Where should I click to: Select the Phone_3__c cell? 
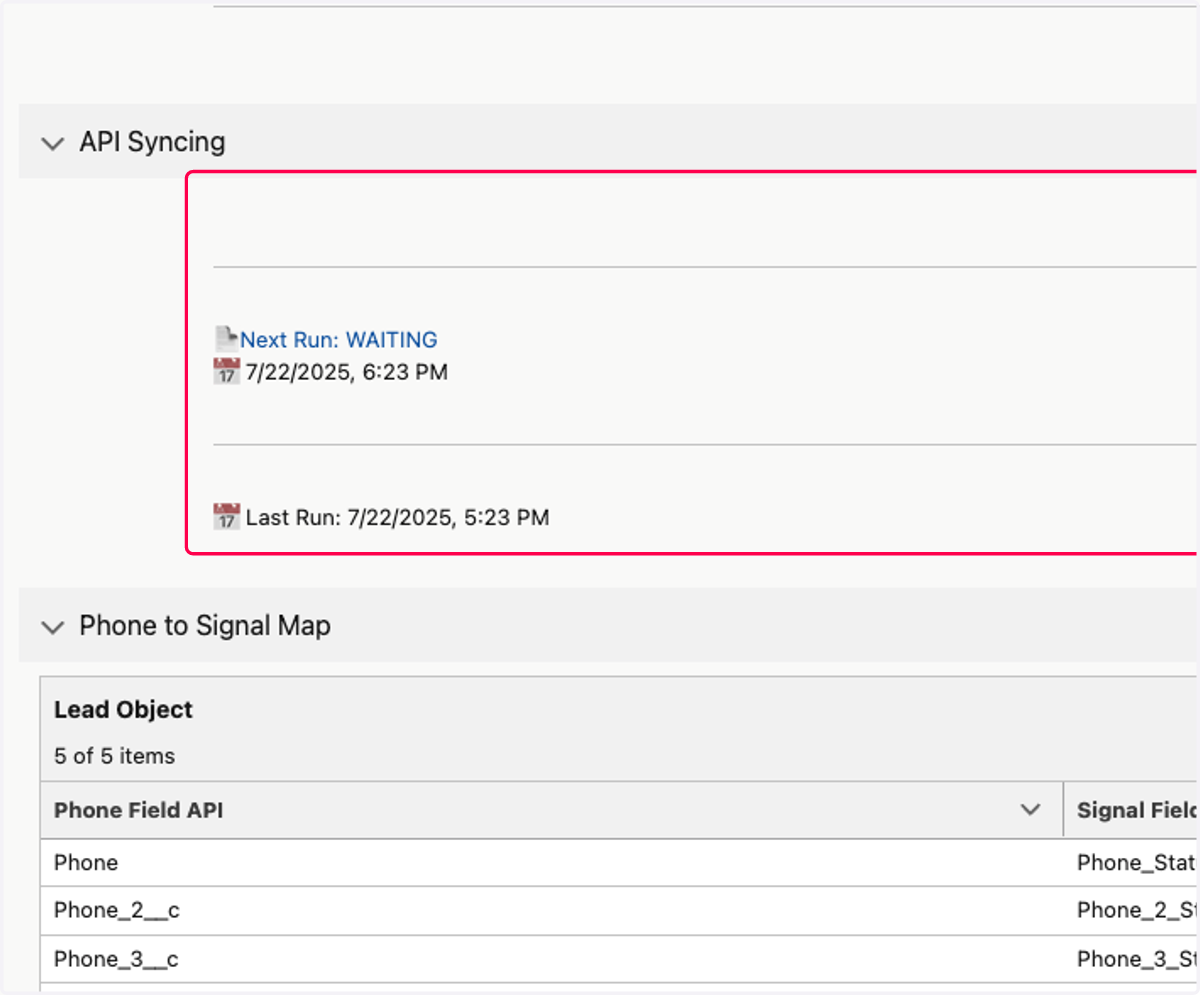click(552, 959)
